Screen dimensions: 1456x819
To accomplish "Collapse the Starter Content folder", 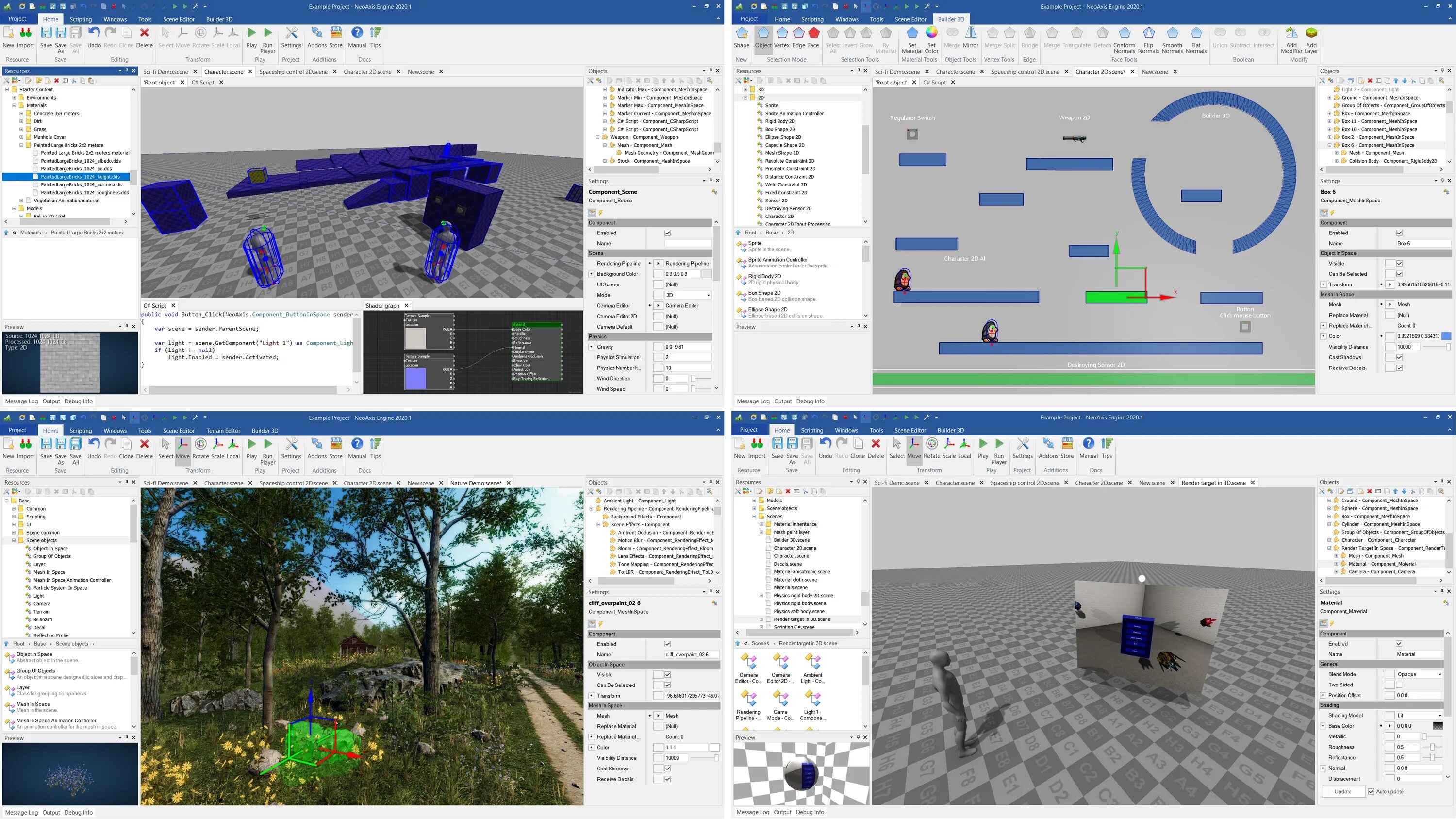I will pyautogui.click(x=7, y=89).
